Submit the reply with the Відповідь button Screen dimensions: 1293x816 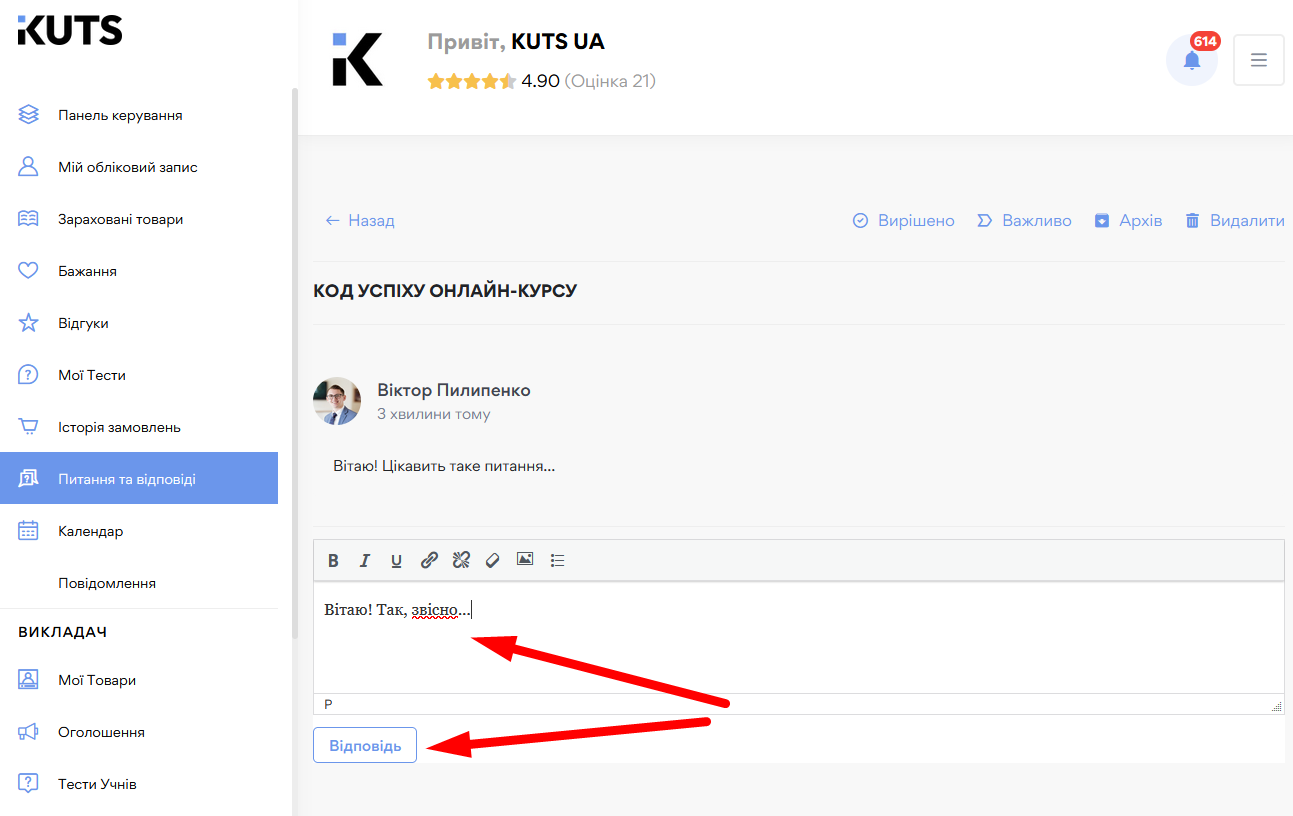click(x=364, y=744)
